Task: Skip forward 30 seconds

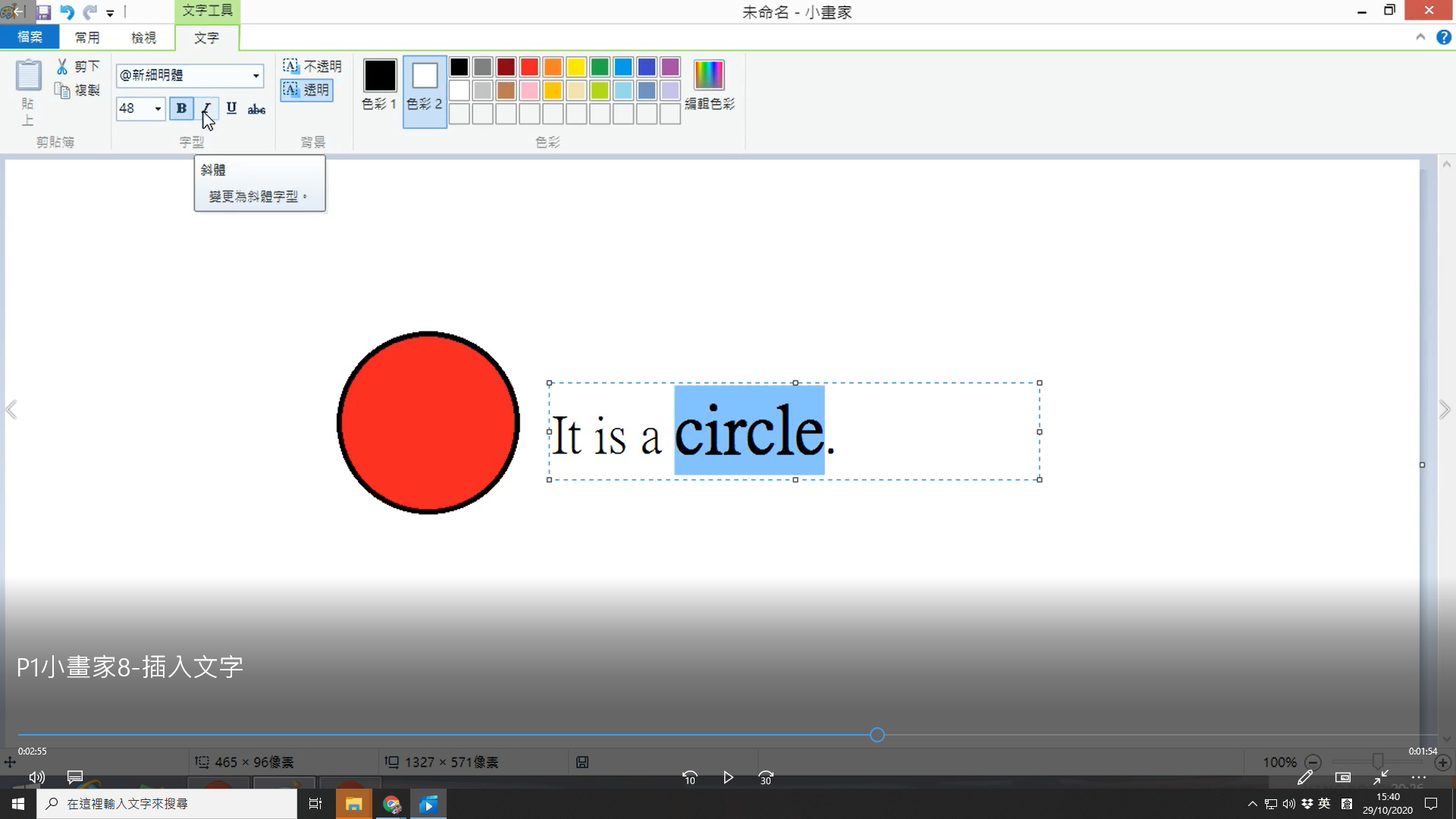Action: [766, 778]
